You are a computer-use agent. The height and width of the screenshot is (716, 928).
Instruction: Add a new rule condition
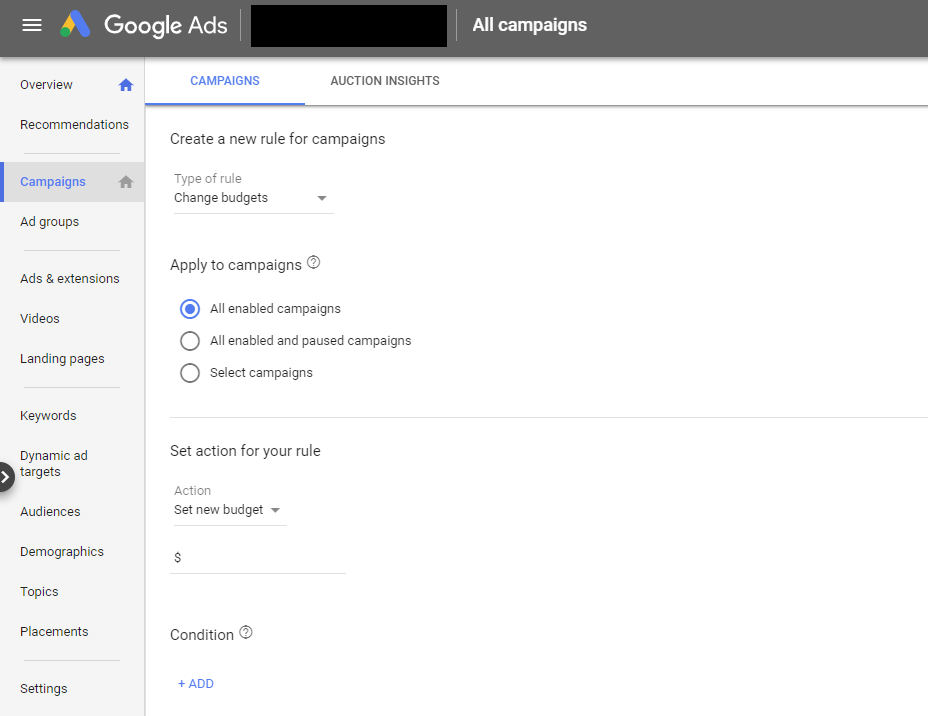(196, 683)
